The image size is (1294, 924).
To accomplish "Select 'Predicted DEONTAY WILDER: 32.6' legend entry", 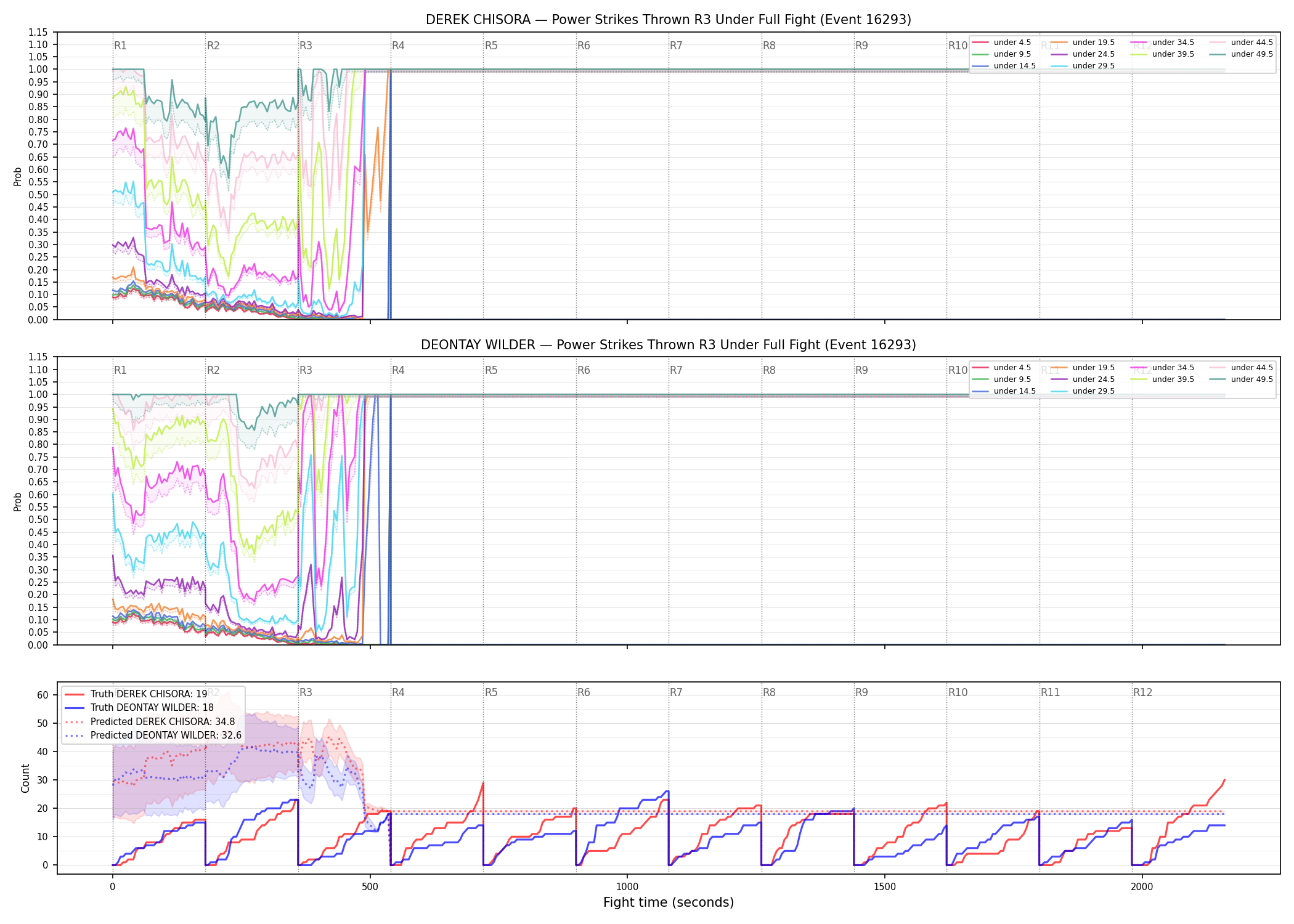I will pos(153,736).
